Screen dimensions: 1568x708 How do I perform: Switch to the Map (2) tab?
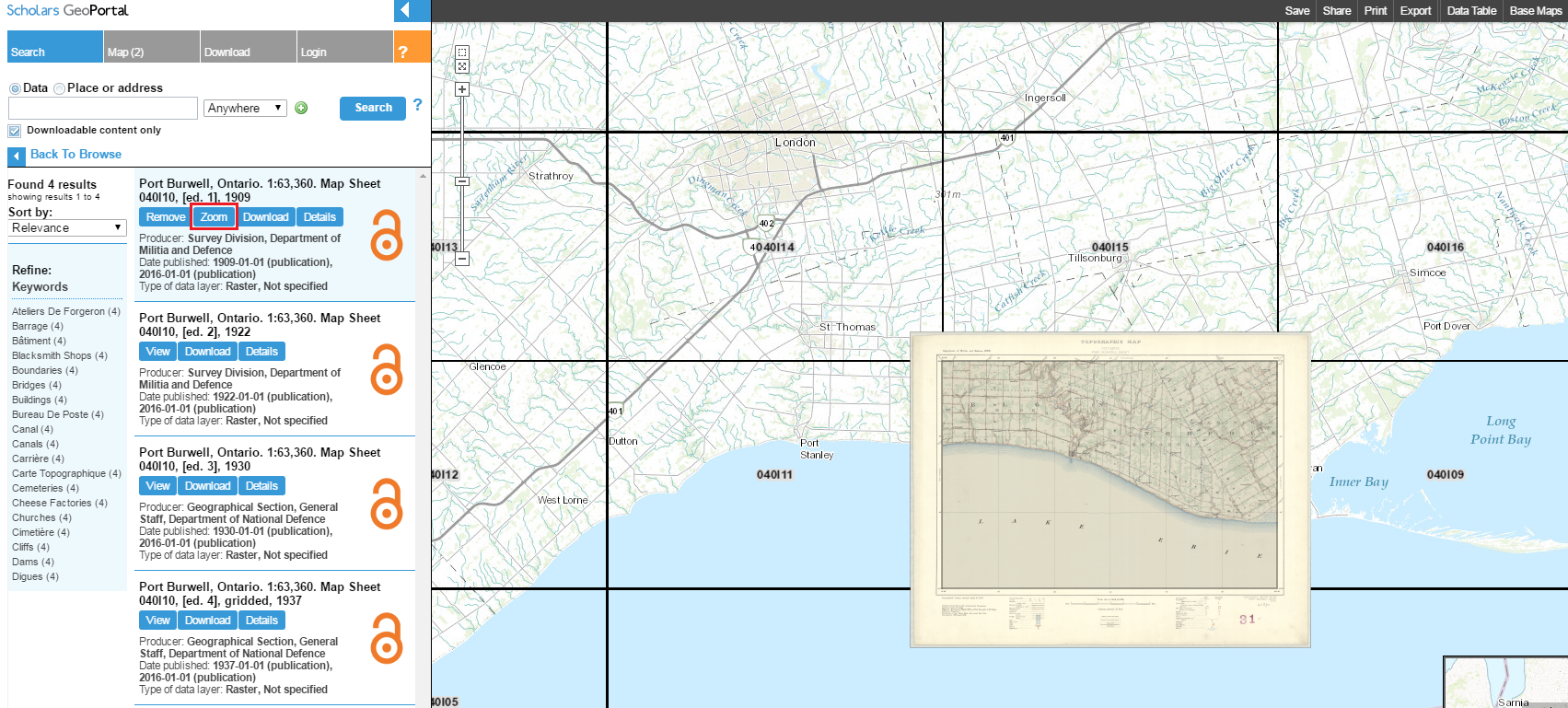pos(126,52)
